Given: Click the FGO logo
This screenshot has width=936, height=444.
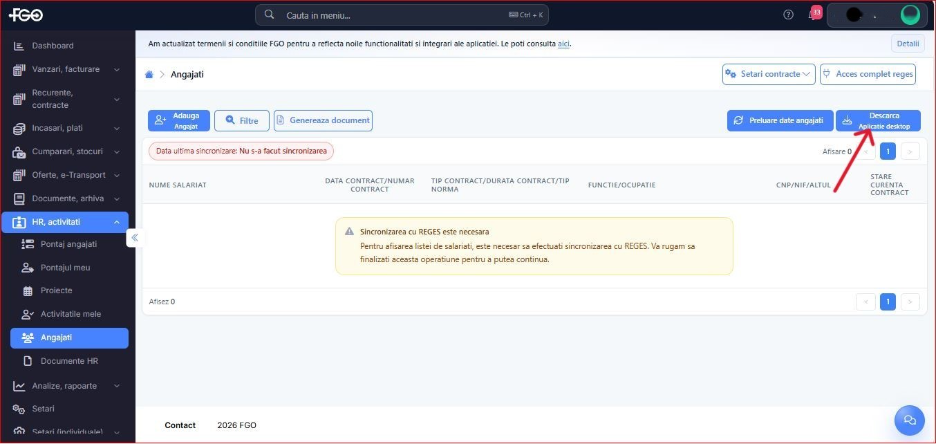Looking at the screenshot, I should tap(26, 16).
